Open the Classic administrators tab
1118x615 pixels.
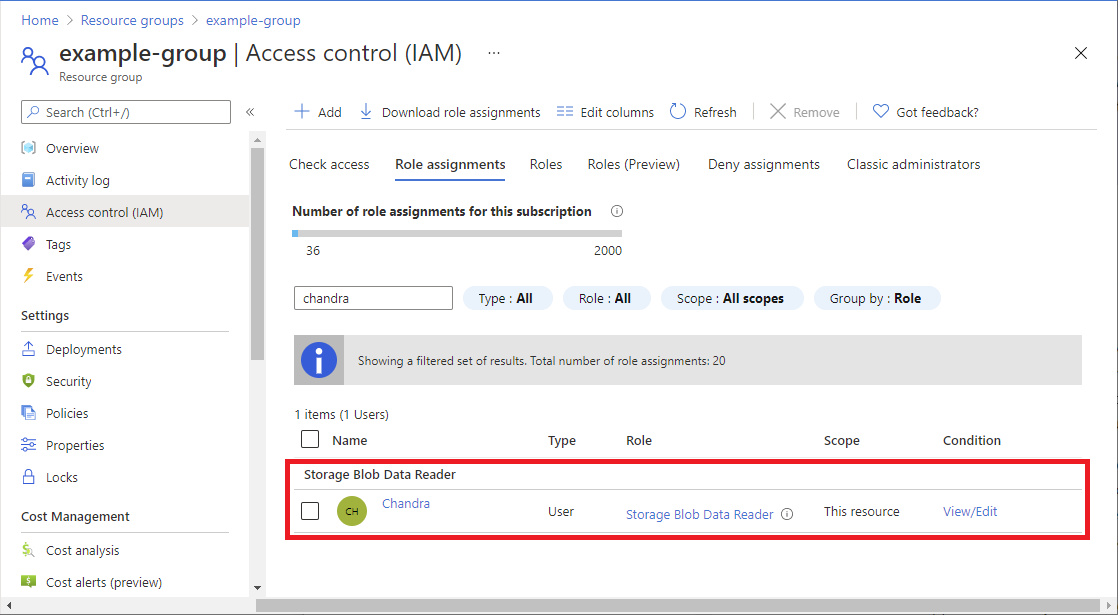[x=913, y=165]
